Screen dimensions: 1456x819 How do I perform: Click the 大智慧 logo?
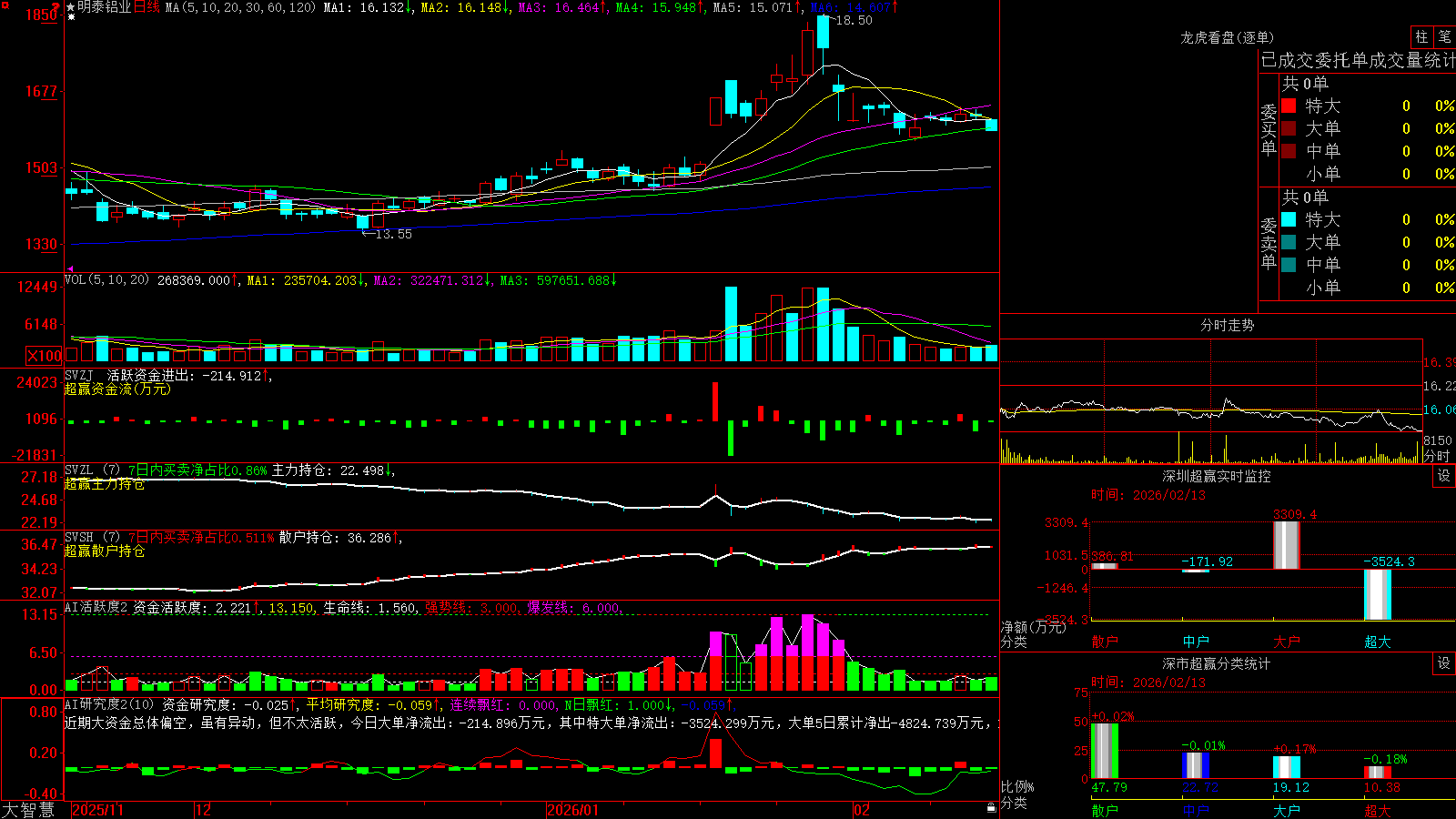coord(28,810)
